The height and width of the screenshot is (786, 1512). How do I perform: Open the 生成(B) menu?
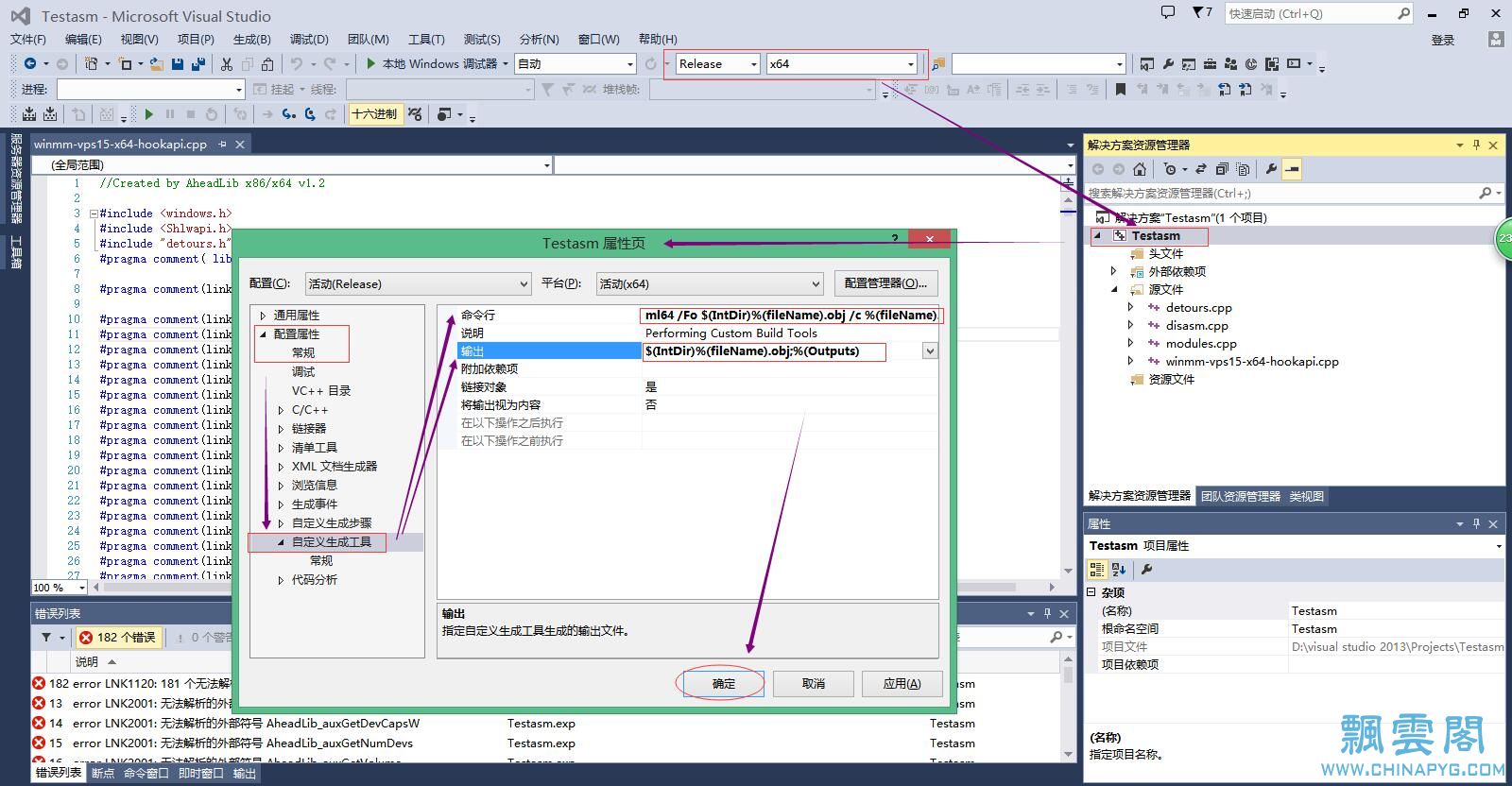pos(252,39)
